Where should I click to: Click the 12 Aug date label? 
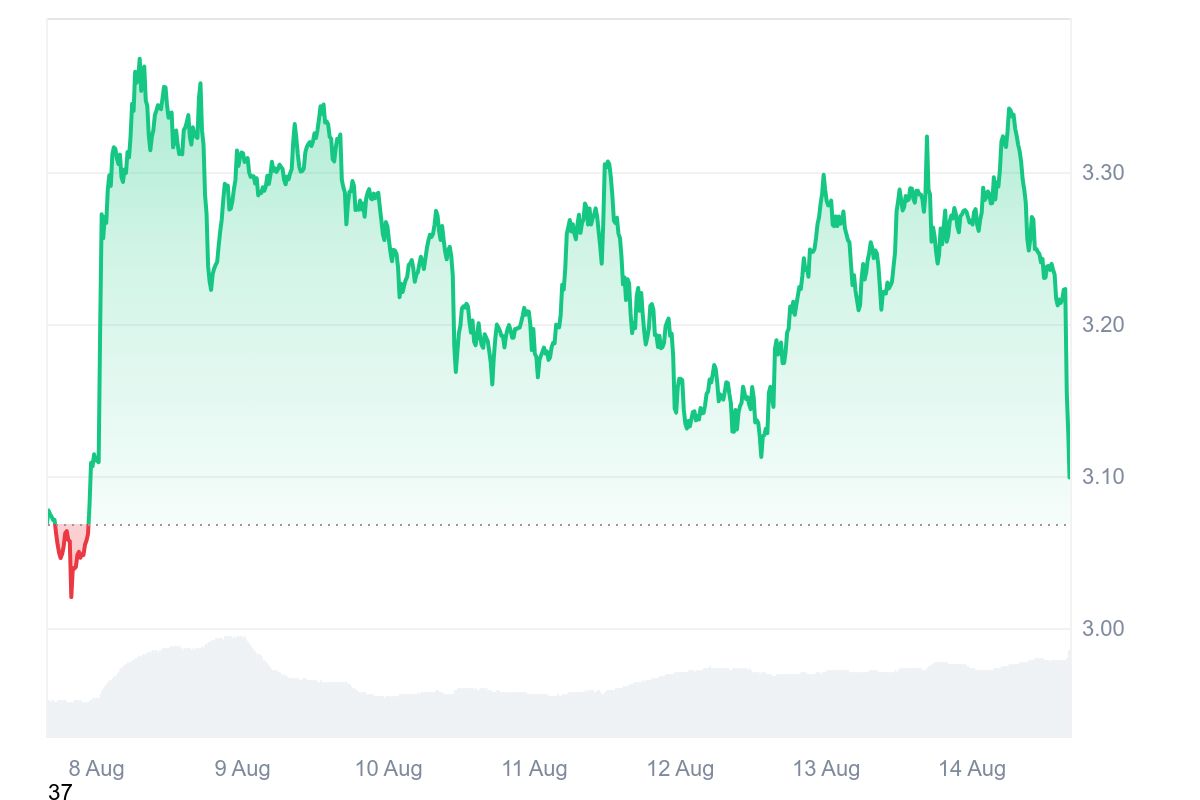[x=680, y=769]
